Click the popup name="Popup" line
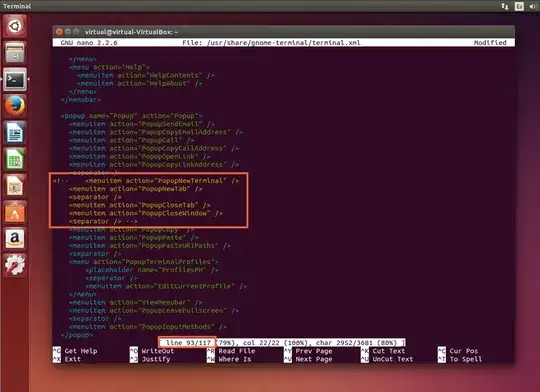540x392 pixels. pyautogui.click(x=132, y=116)
